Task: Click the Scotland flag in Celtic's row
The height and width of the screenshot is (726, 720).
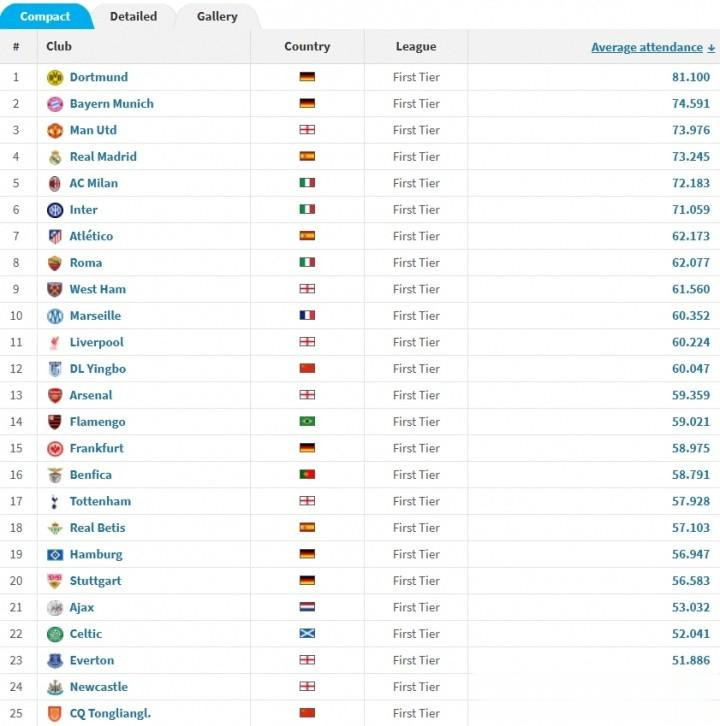Action: 307,634
